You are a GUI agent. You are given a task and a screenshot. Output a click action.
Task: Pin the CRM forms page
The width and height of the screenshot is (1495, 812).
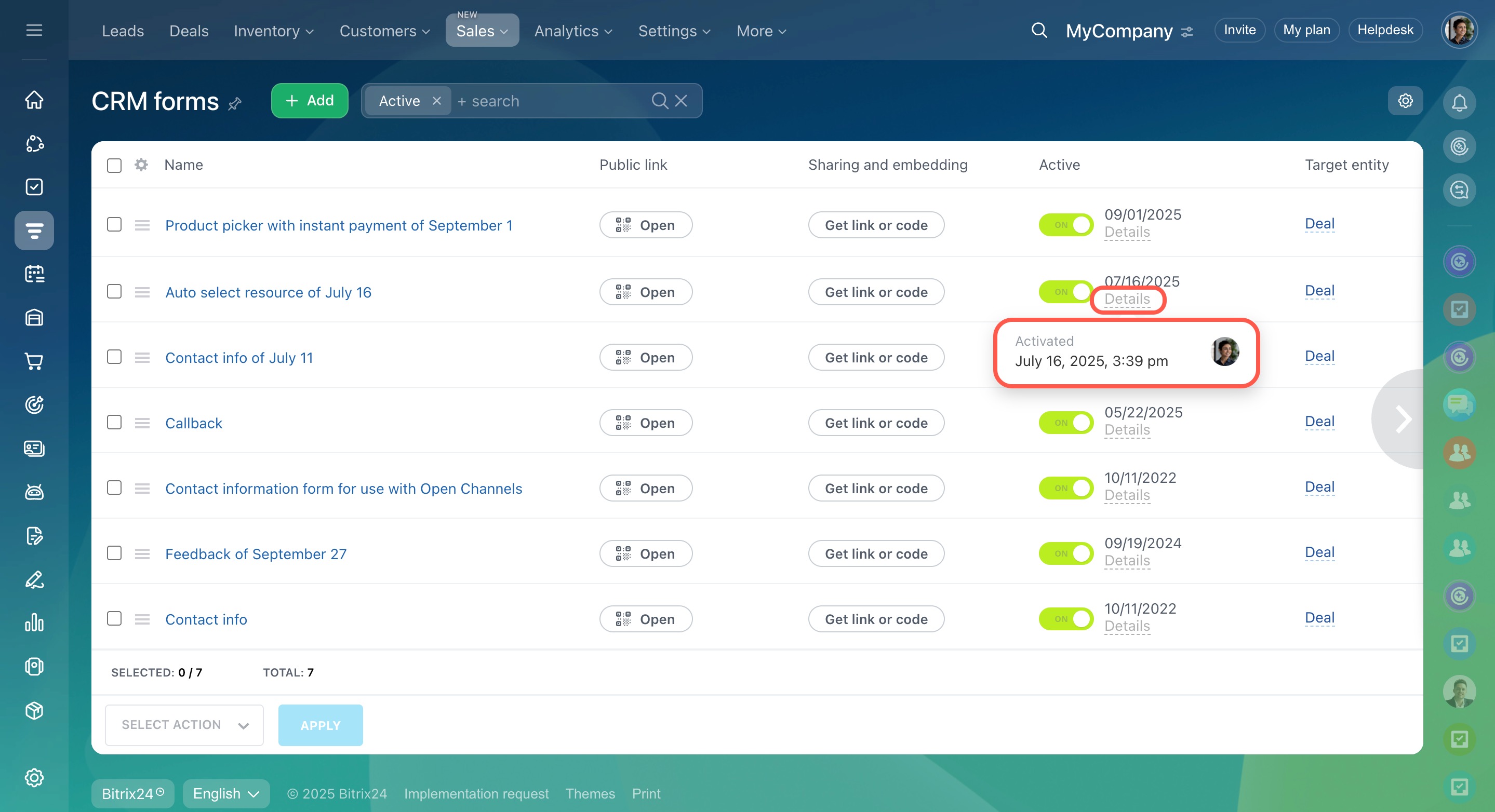pyautogui.click(x=235, y=104)
